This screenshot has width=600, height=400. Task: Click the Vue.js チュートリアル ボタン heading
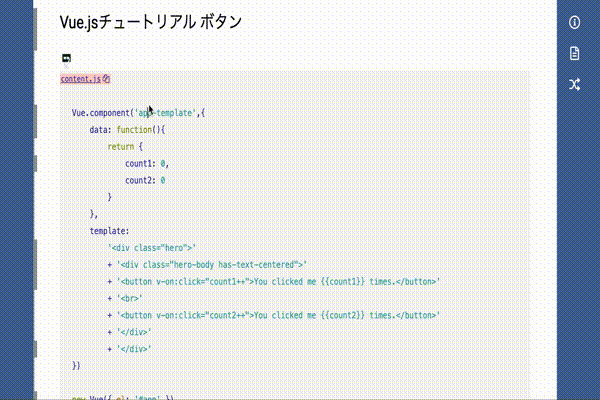point(151,22)
